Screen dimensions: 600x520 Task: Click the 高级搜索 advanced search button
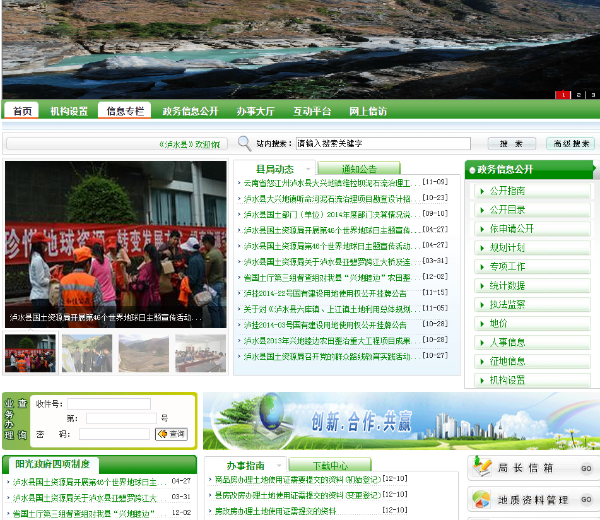point(571,144)
